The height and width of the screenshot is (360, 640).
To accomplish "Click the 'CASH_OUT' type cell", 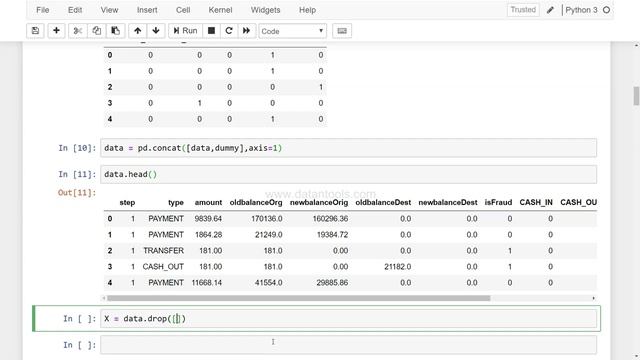I will (x=163, y=267).
